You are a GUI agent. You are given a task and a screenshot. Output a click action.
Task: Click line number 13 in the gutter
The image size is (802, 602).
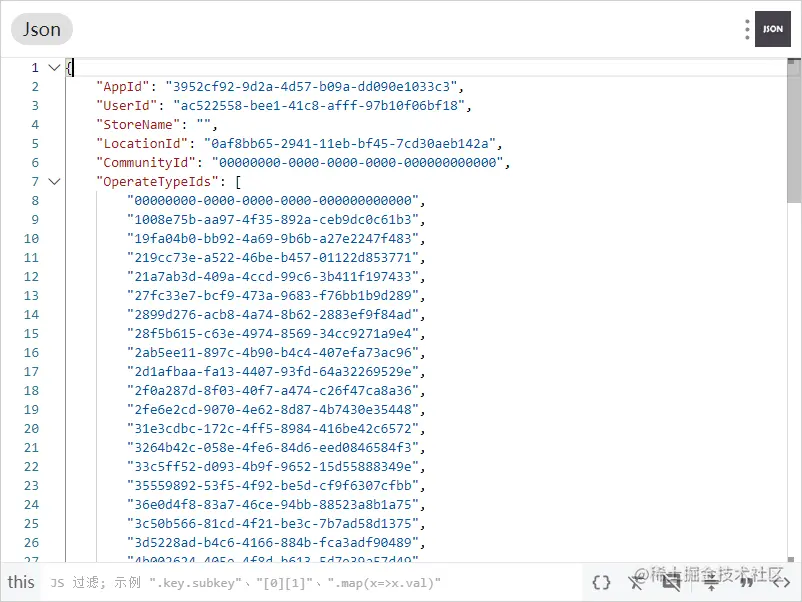(31, 296)
